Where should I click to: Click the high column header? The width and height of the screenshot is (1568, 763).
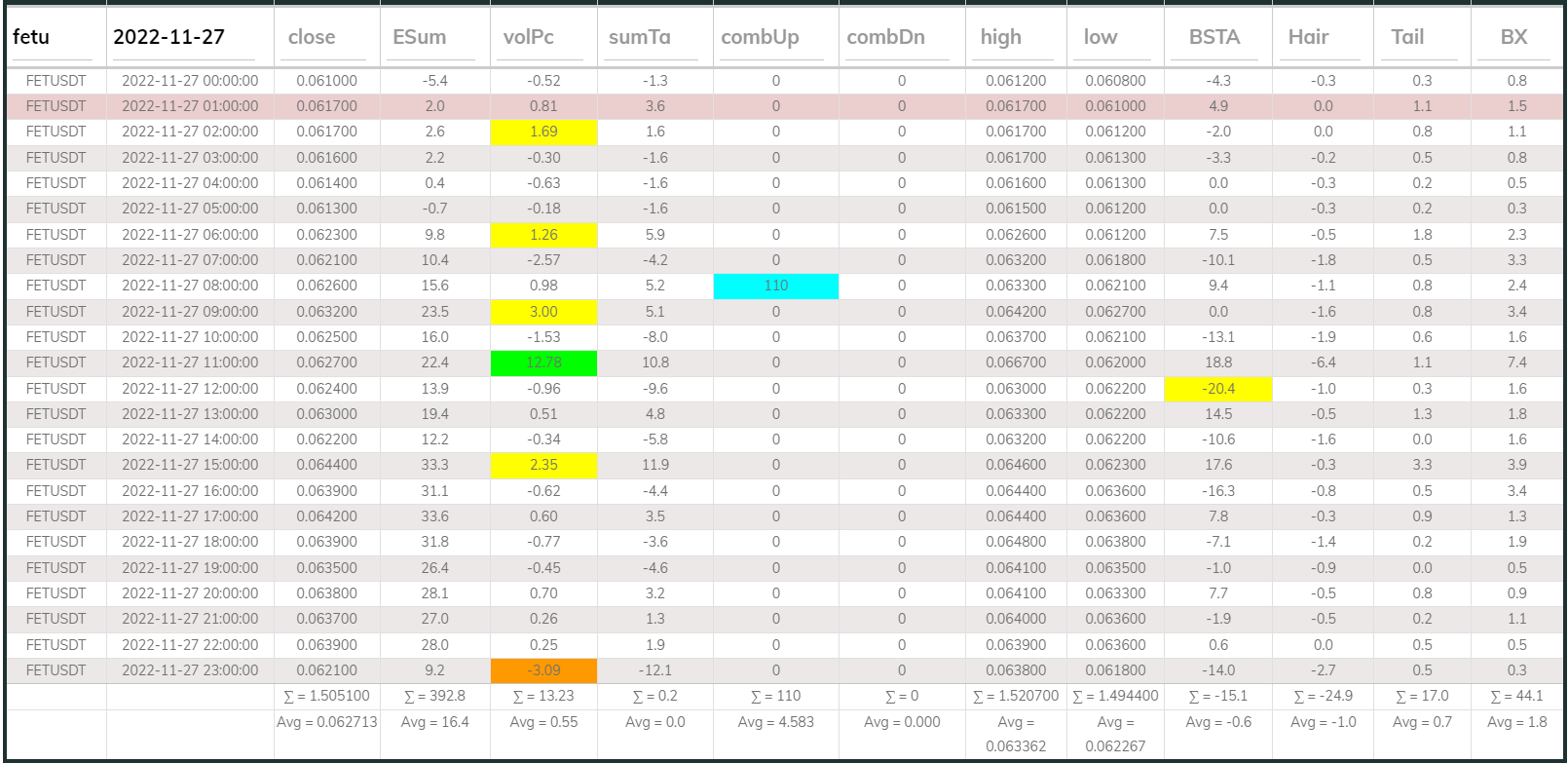tap(1001, 37)
